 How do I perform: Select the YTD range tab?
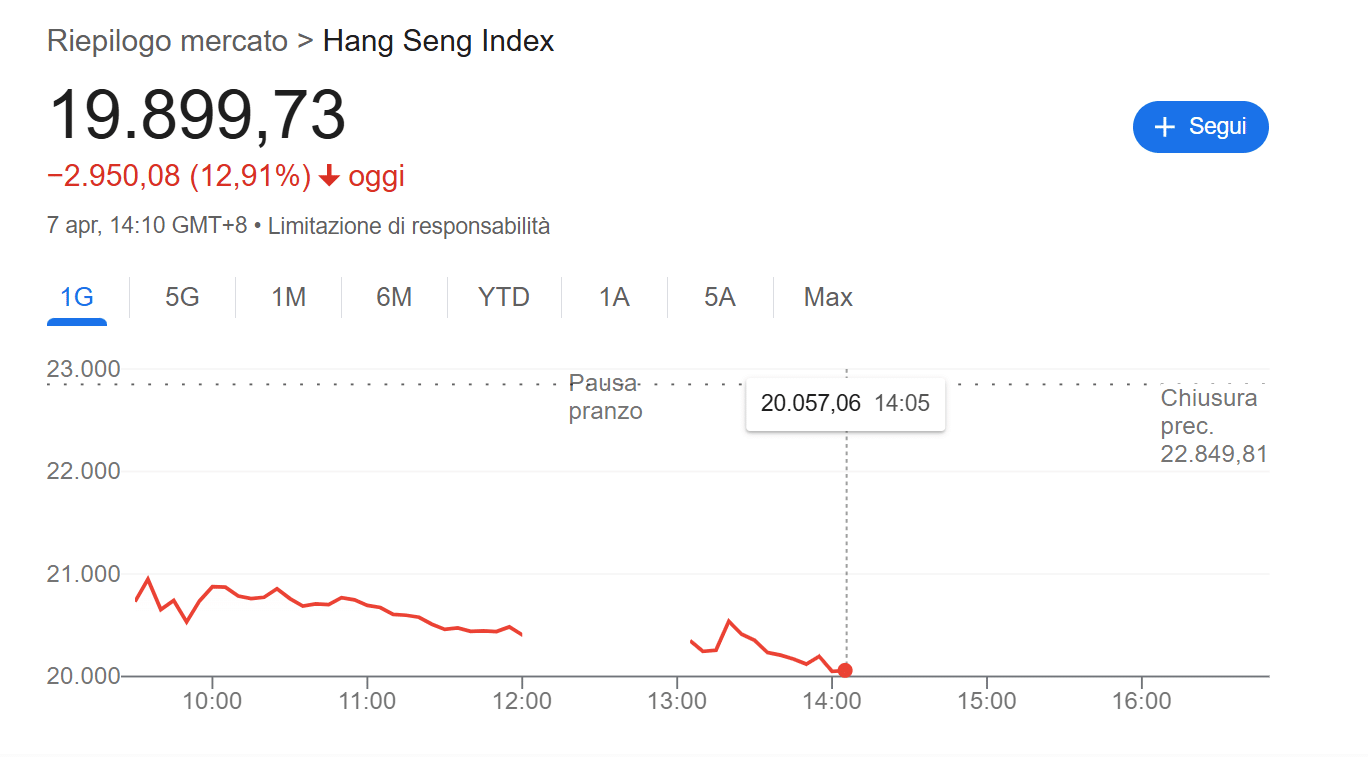(x=504, y=297)
